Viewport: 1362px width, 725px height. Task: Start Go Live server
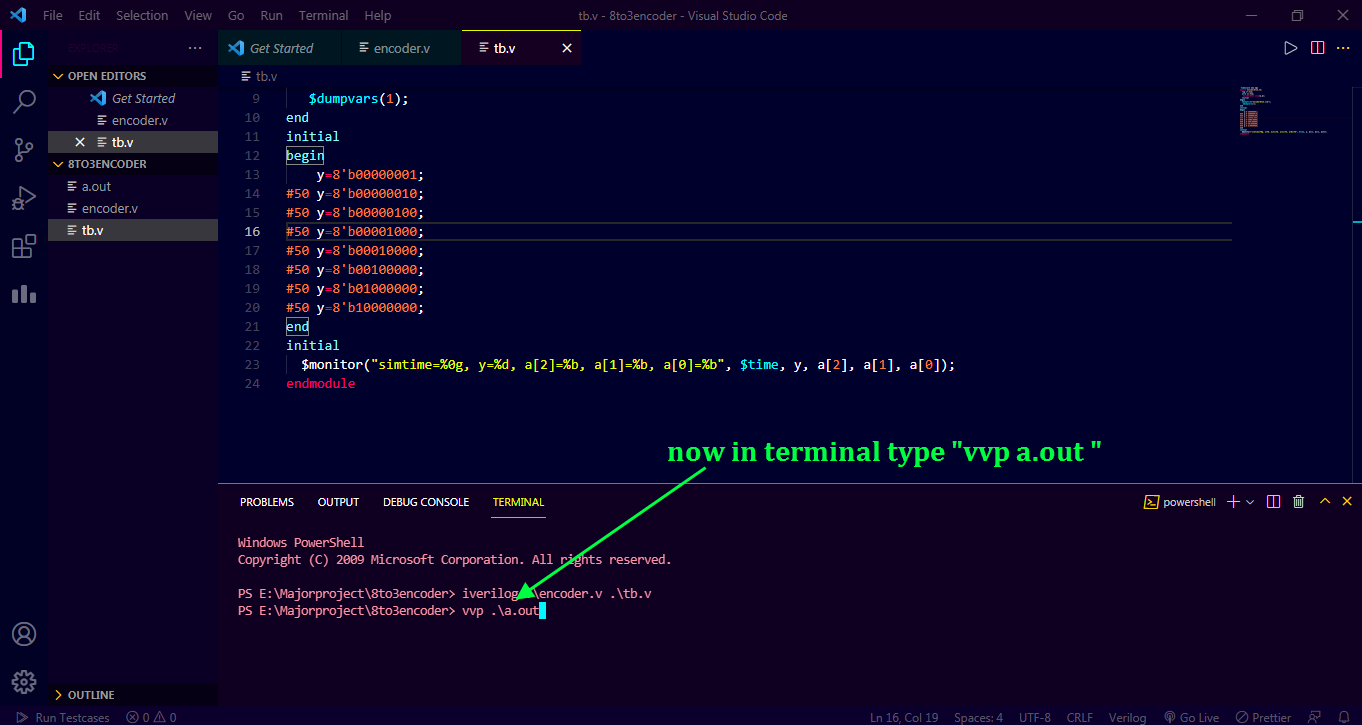pyautogui.click(x=1192, y=717)
